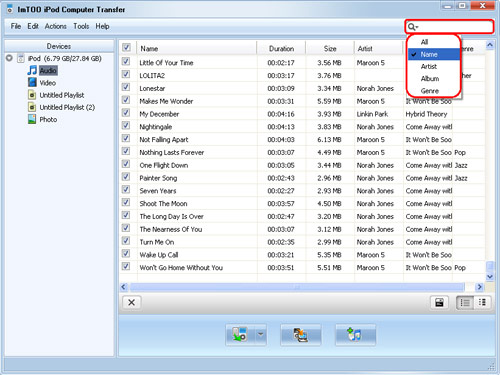Click the Audio music note icon

coord(32,70)
